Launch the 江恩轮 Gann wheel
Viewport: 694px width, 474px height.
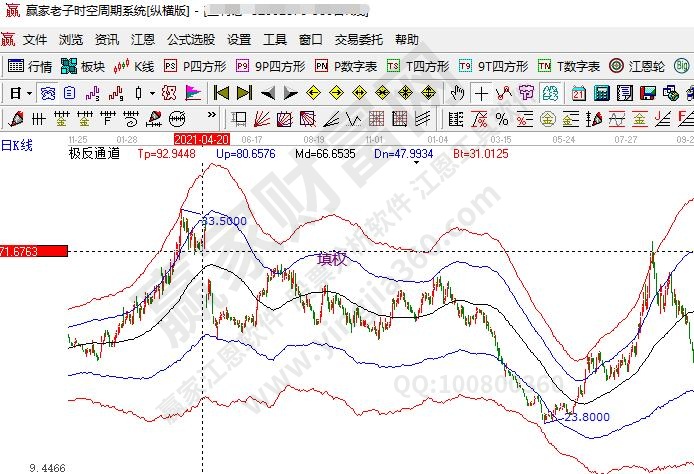click(638, 66)
